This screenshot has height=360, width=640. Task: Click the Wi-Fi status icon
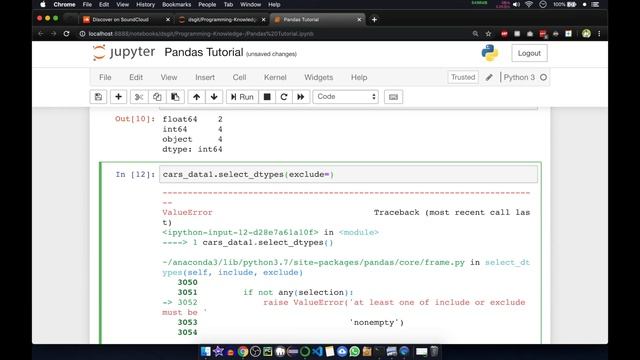point(529,4)
